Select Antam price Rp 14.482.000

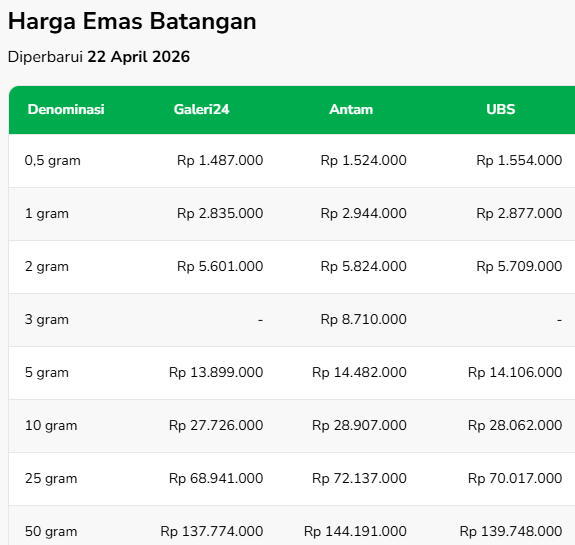point(359,372)
